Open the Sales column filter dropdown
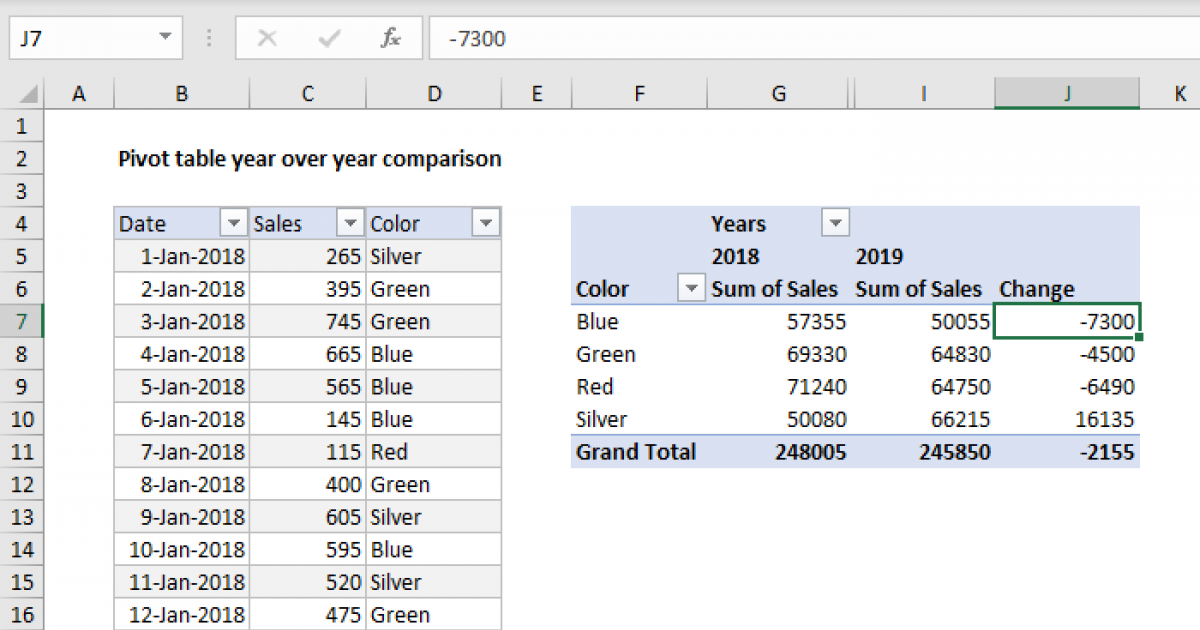Viewport: 1200px width, 630px height. point(350,224)
